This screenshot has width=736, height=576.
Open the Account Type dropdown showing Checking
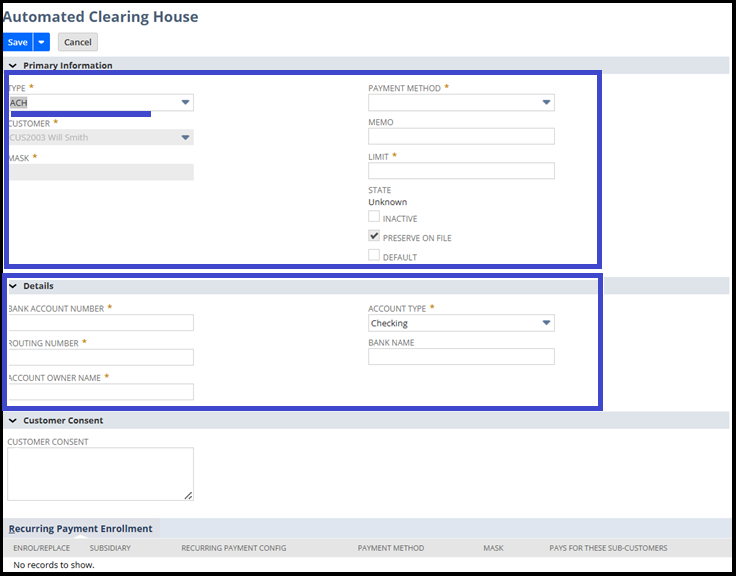point(461,323)
